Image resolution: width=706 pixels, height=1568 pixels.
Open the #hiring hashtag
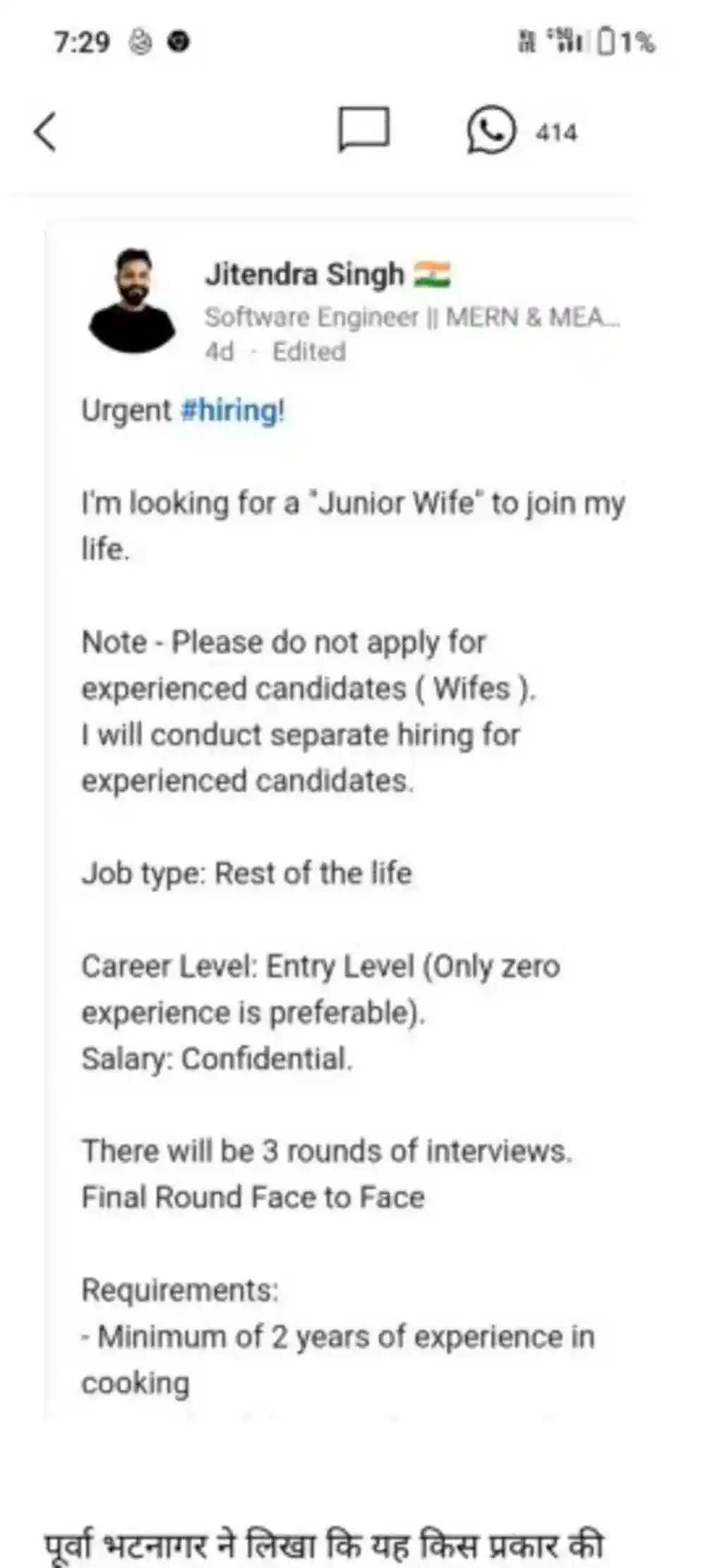pos(232,410)
